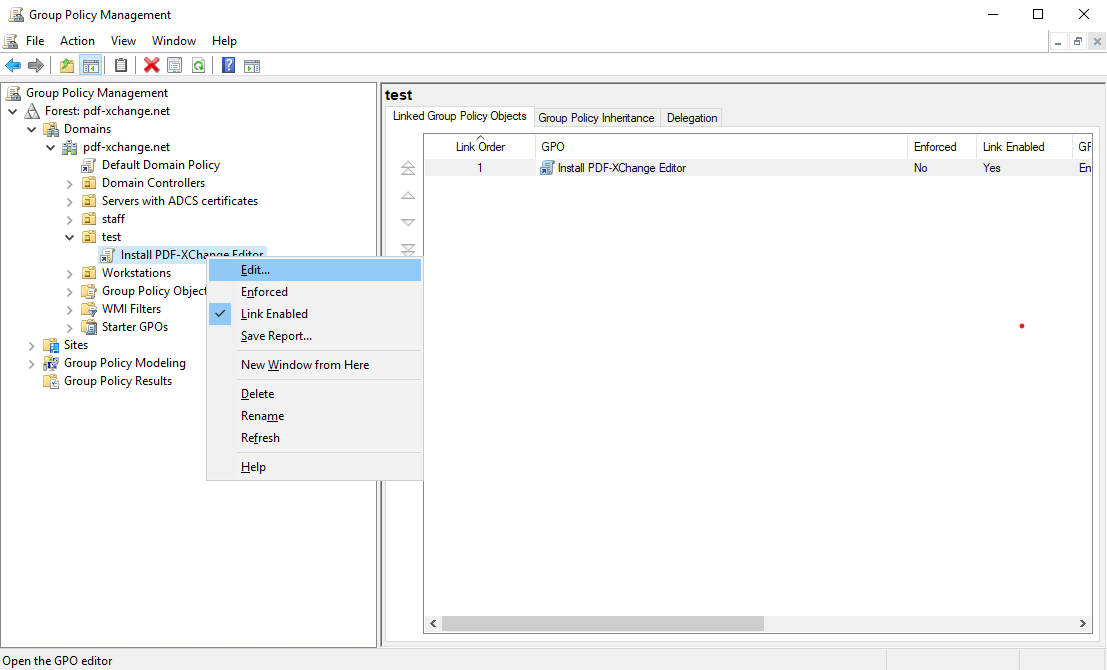
Task: Click the red X Delete toolbar icon
Action: tap(152, 66)
